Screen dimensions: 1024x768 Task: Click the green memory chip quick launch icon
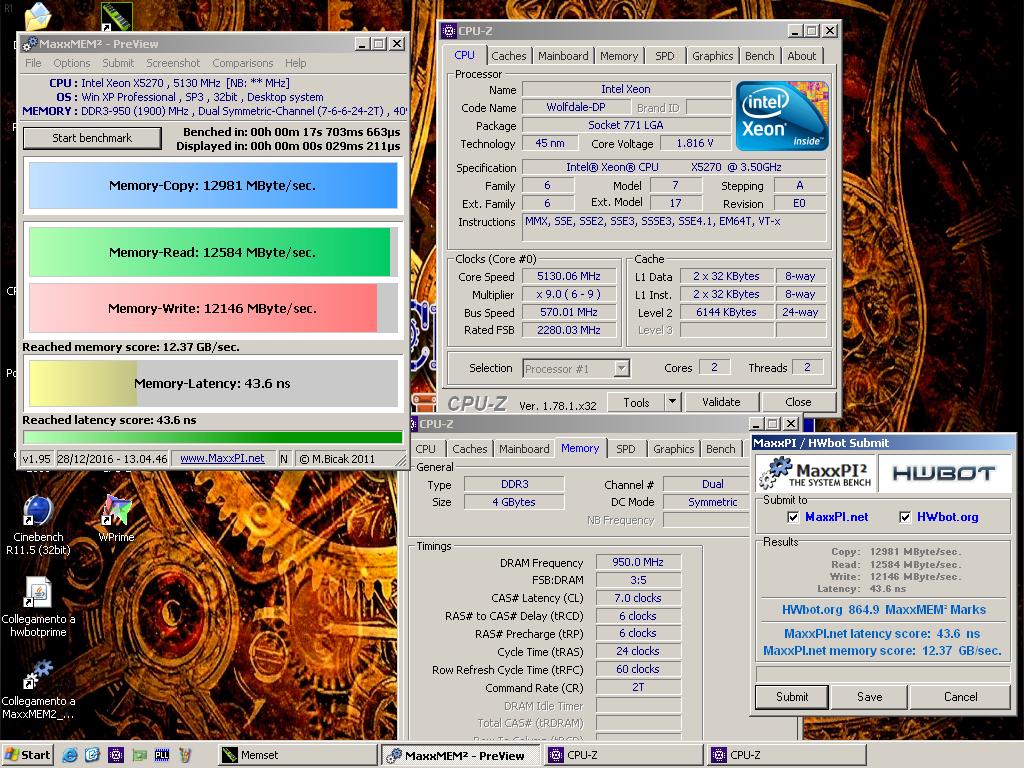click(139, 755)
